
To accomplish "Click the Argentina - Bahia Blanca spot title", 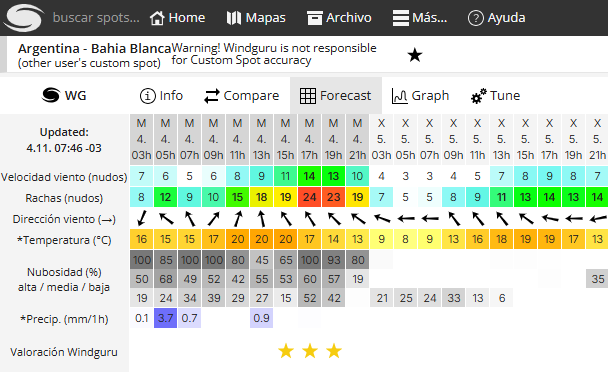I will tap(94, 48).
